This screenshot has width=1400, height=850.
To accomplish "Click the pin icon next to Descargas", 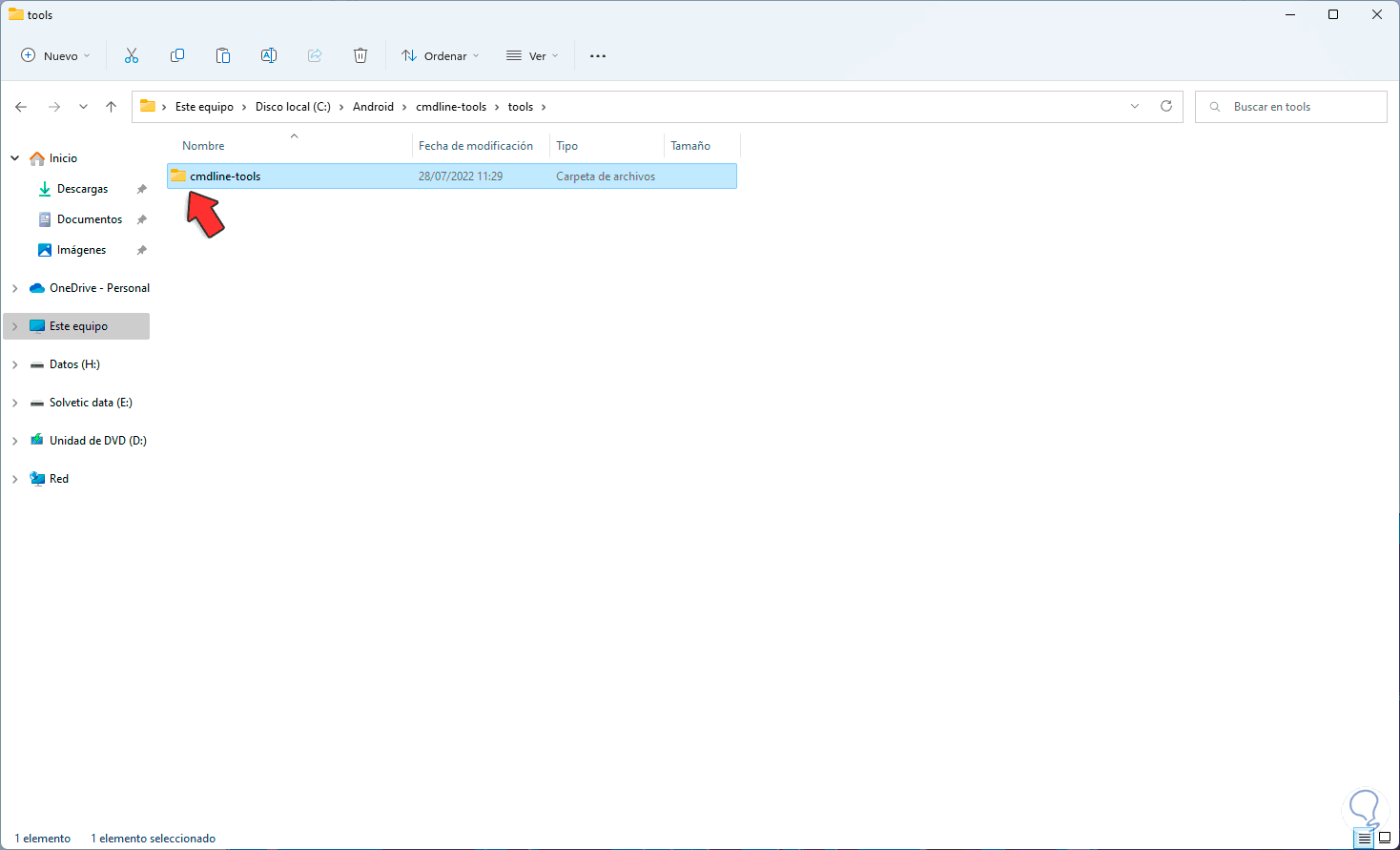I will click(142, 189).
